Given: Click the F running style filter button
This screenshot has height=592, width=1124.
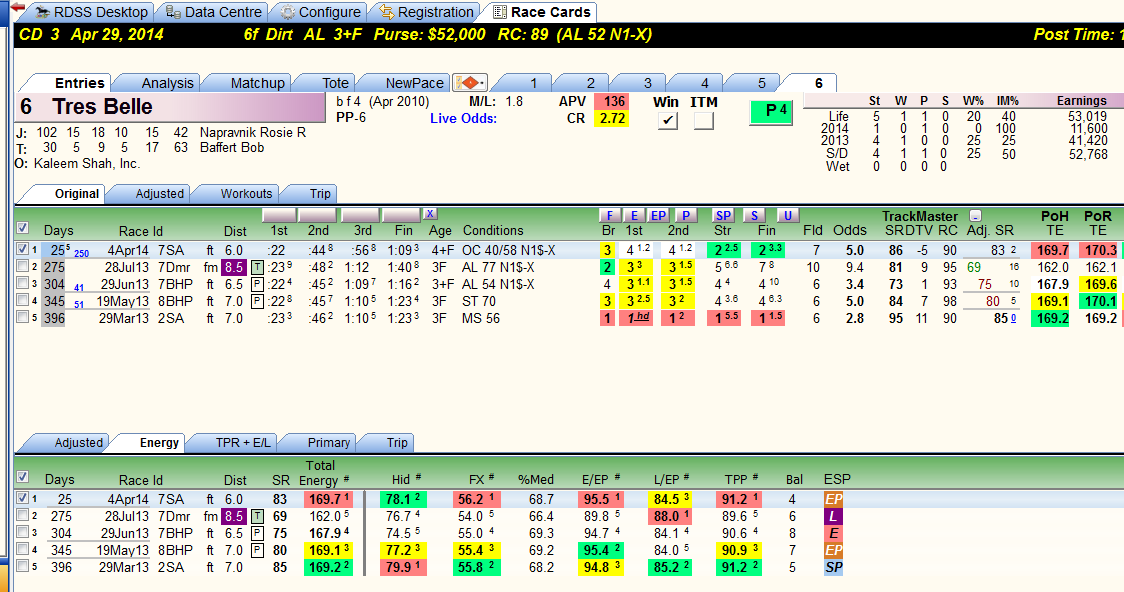Looking at the screenshot, I should 609,215.
